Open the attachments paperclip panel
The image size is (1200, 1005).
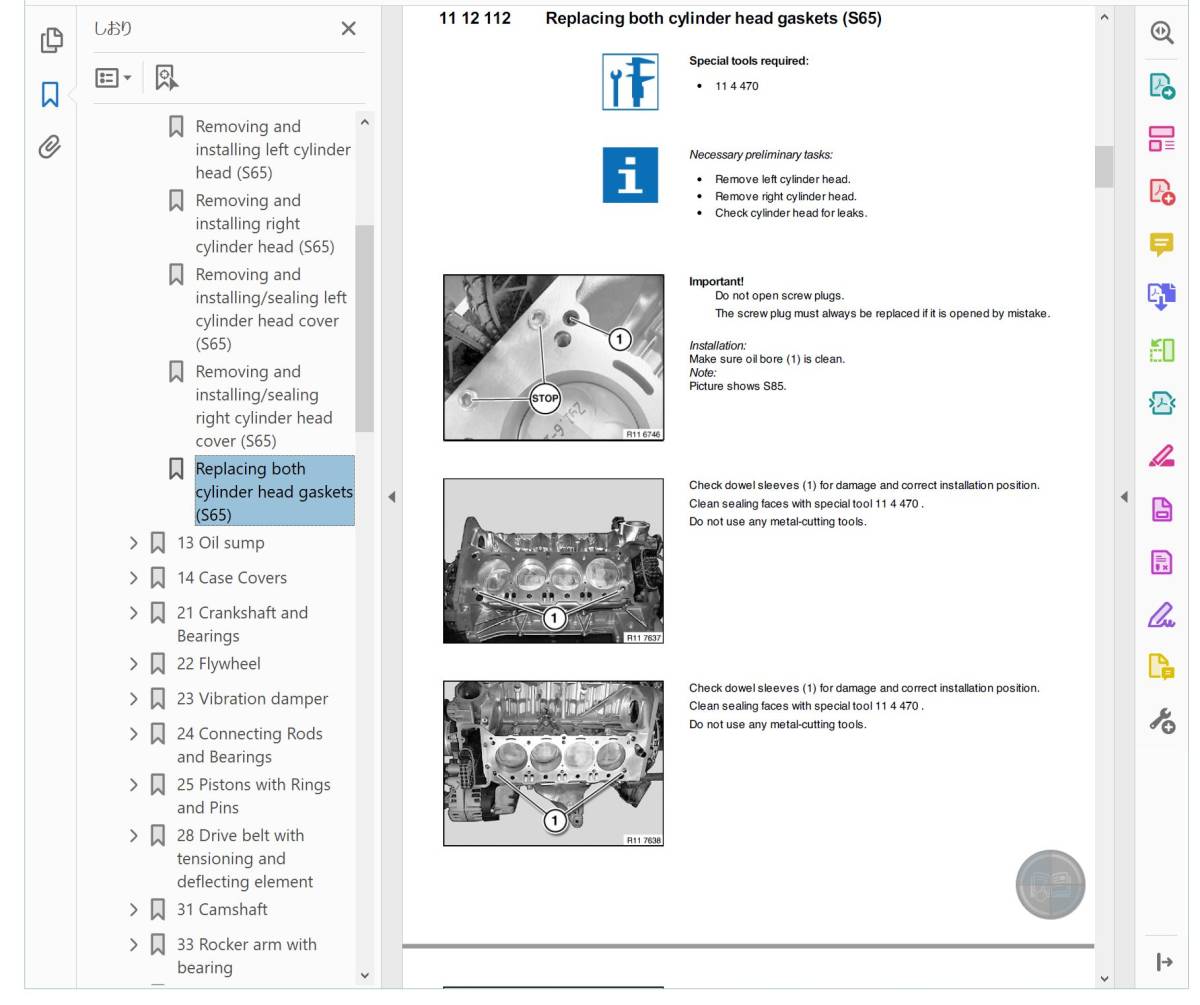50,147
